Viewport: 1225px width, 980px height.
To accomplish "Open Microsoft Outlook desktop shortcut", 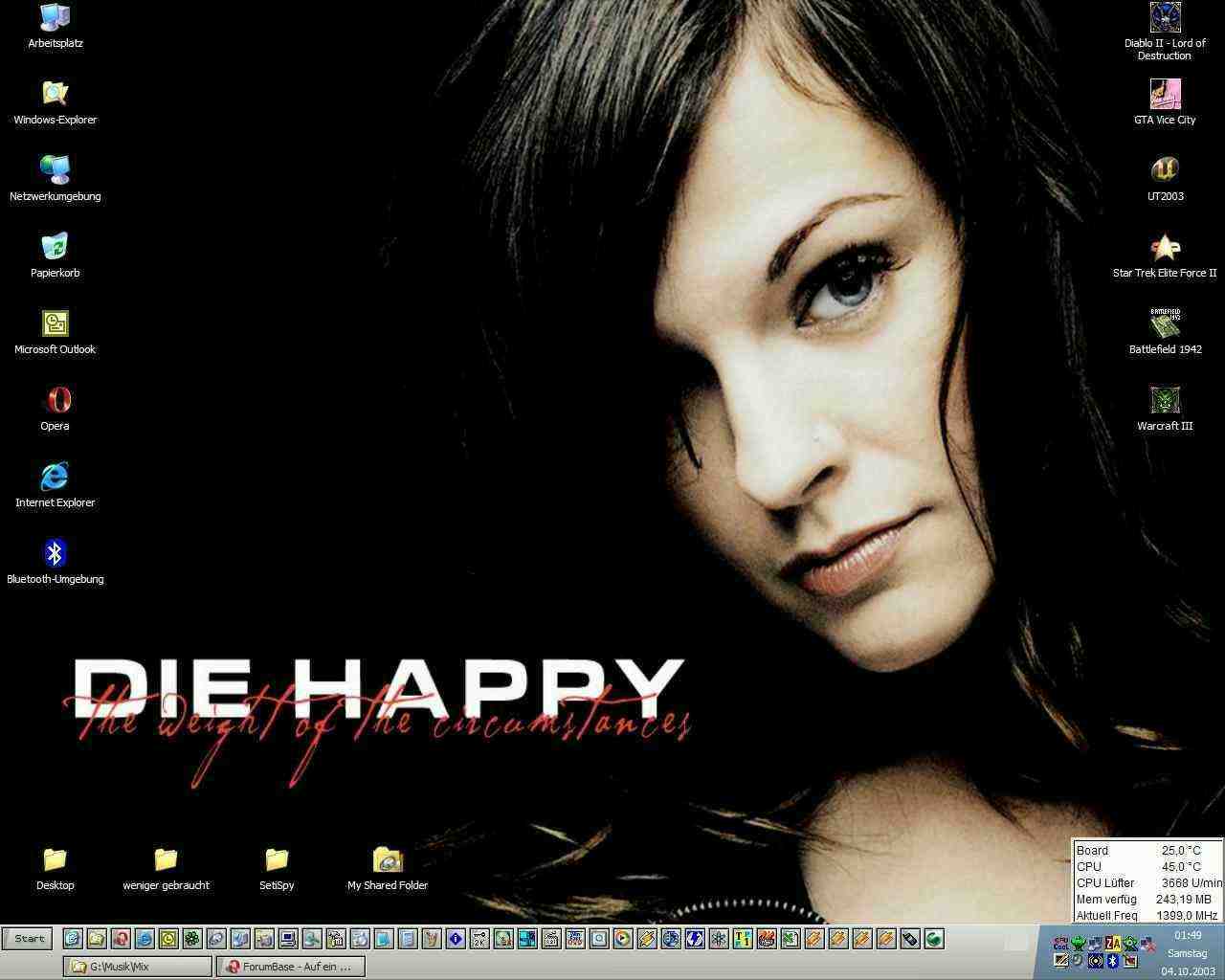I will pos(55,332).
